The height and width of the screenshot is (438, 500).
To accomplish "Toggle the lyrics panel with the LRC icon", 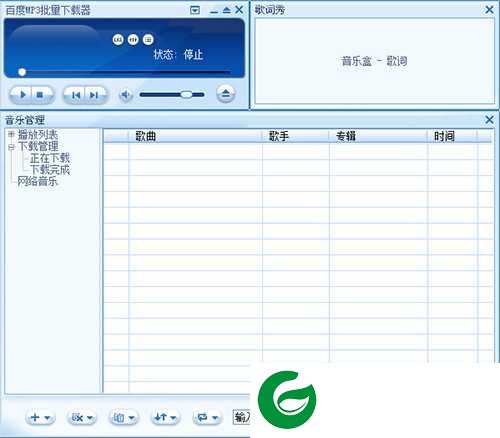I will click(x=118, y=40).
